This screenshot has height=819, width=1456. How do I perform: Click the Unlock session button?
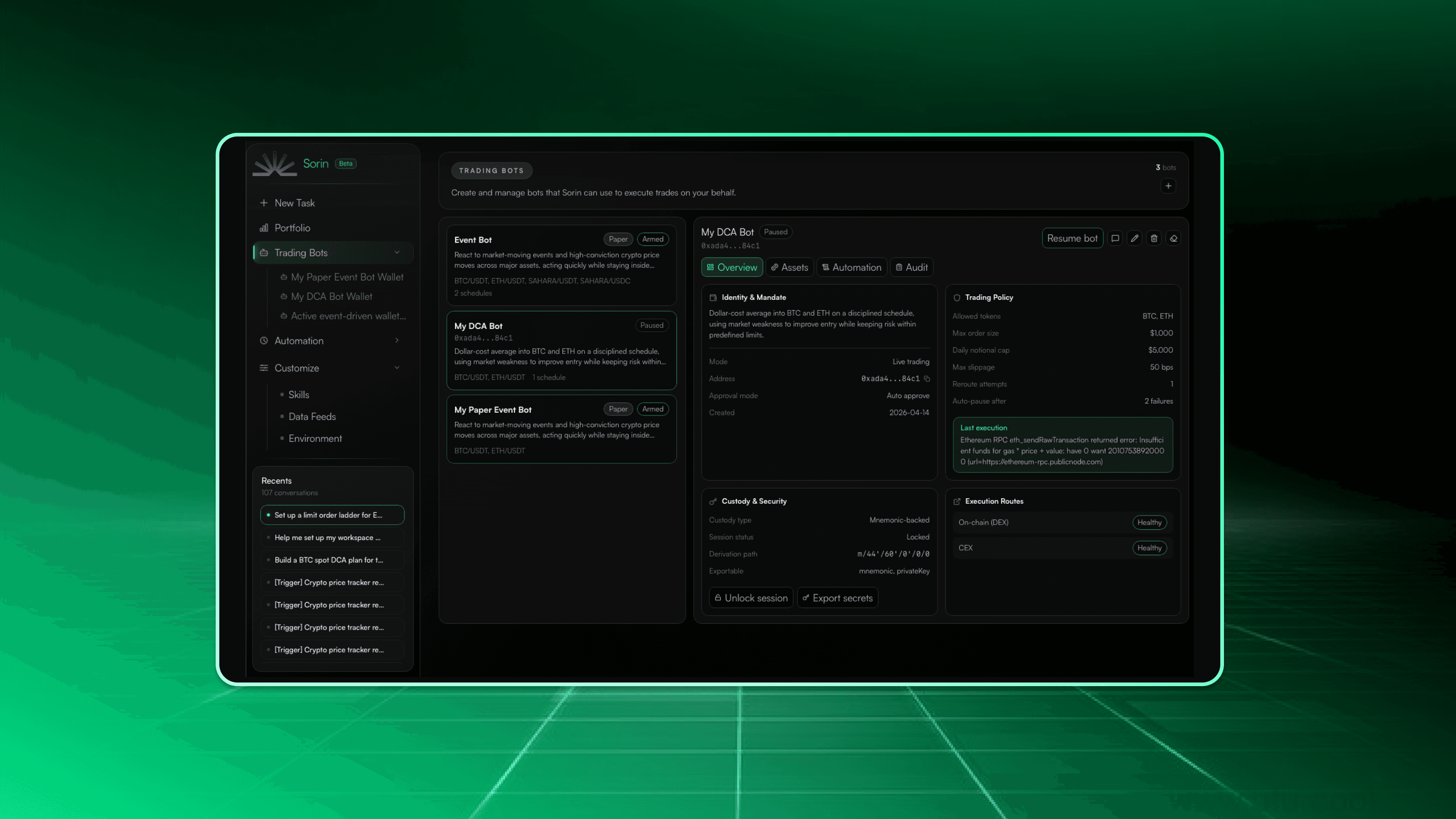(x=751, y=598)
